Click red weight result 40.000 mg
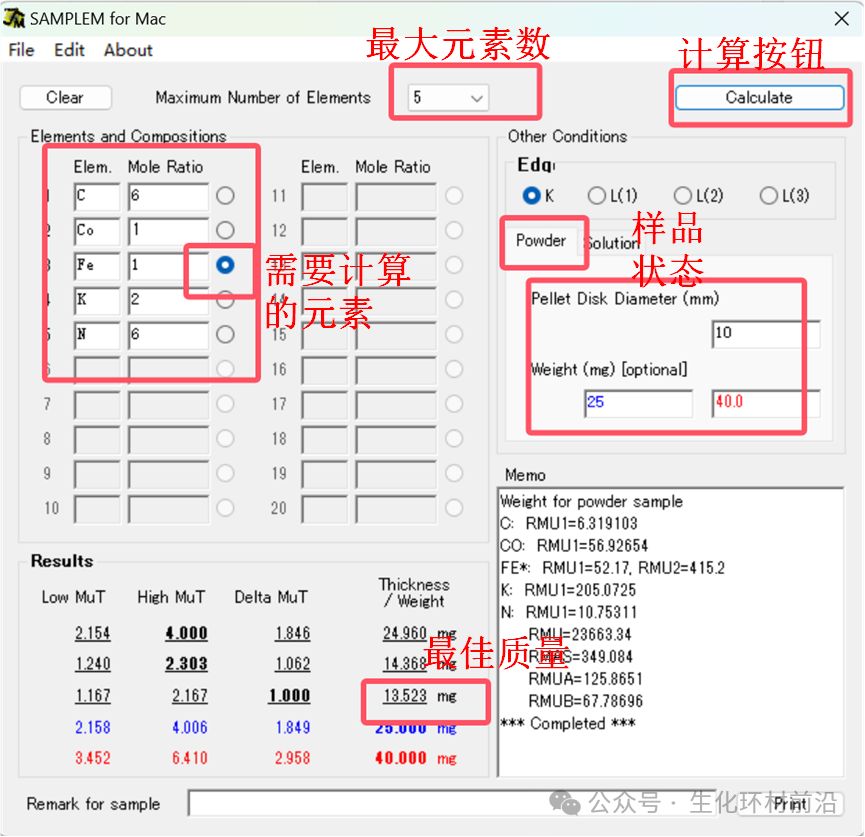 416,758
